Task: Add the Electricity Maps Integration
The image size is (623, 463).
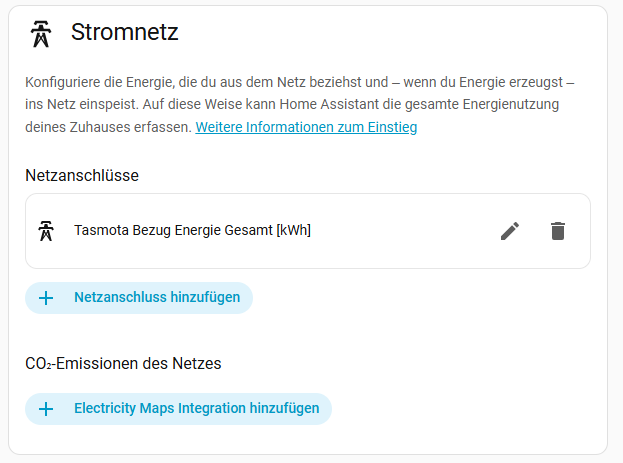Action: (x=178, y=409)
